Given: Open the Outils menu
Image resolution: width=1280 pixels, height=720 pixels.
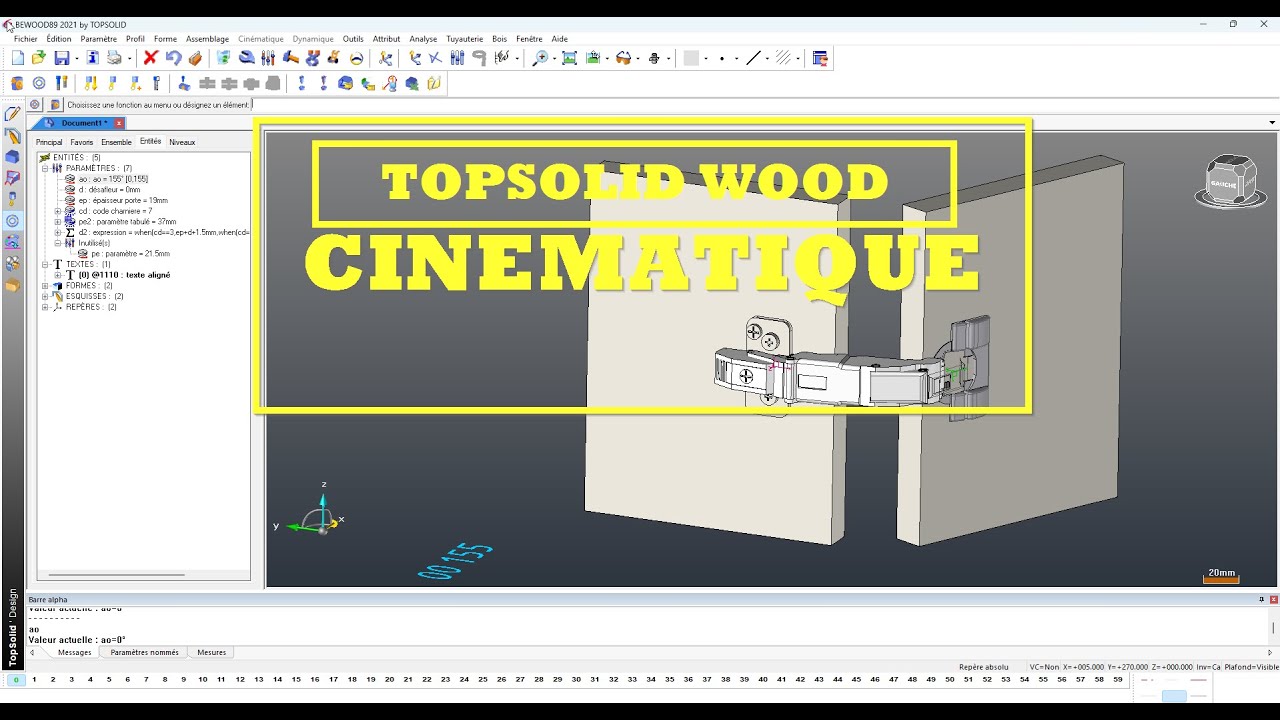Looking at the screenshot, I should coord(353,39).
